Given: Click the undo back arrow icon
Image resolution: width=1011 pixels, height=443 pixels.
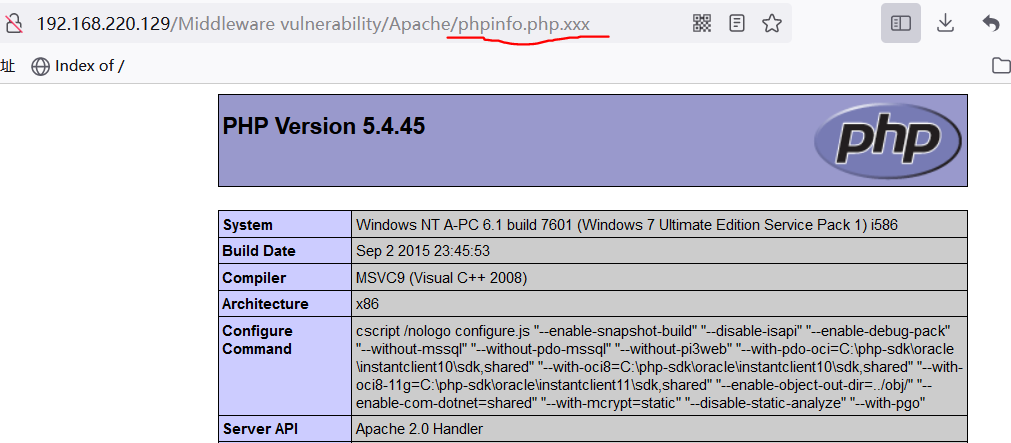Looking at the screenshot, I should click(991, 23).
